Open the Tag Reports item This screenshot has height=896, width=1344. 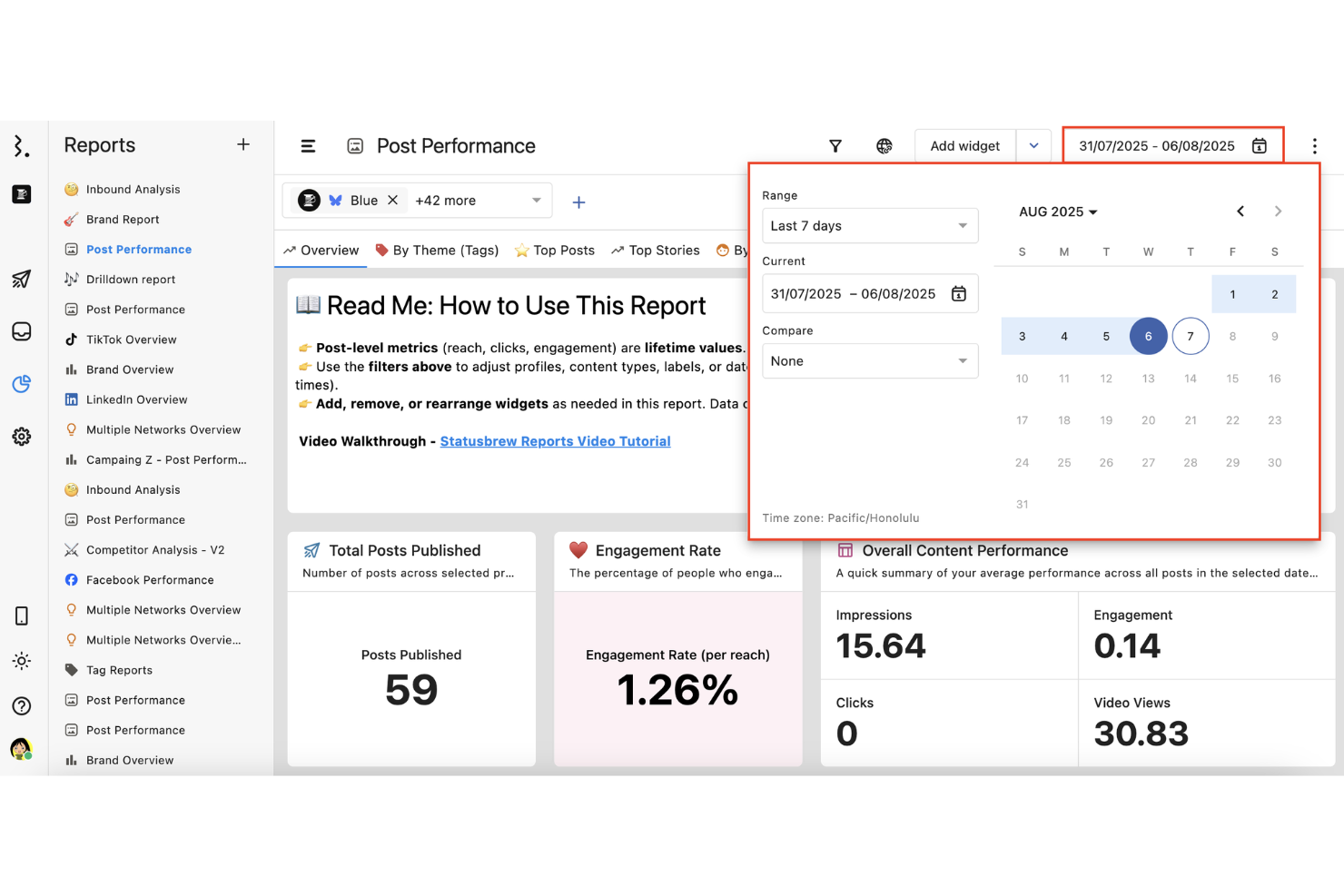[119, 670]
